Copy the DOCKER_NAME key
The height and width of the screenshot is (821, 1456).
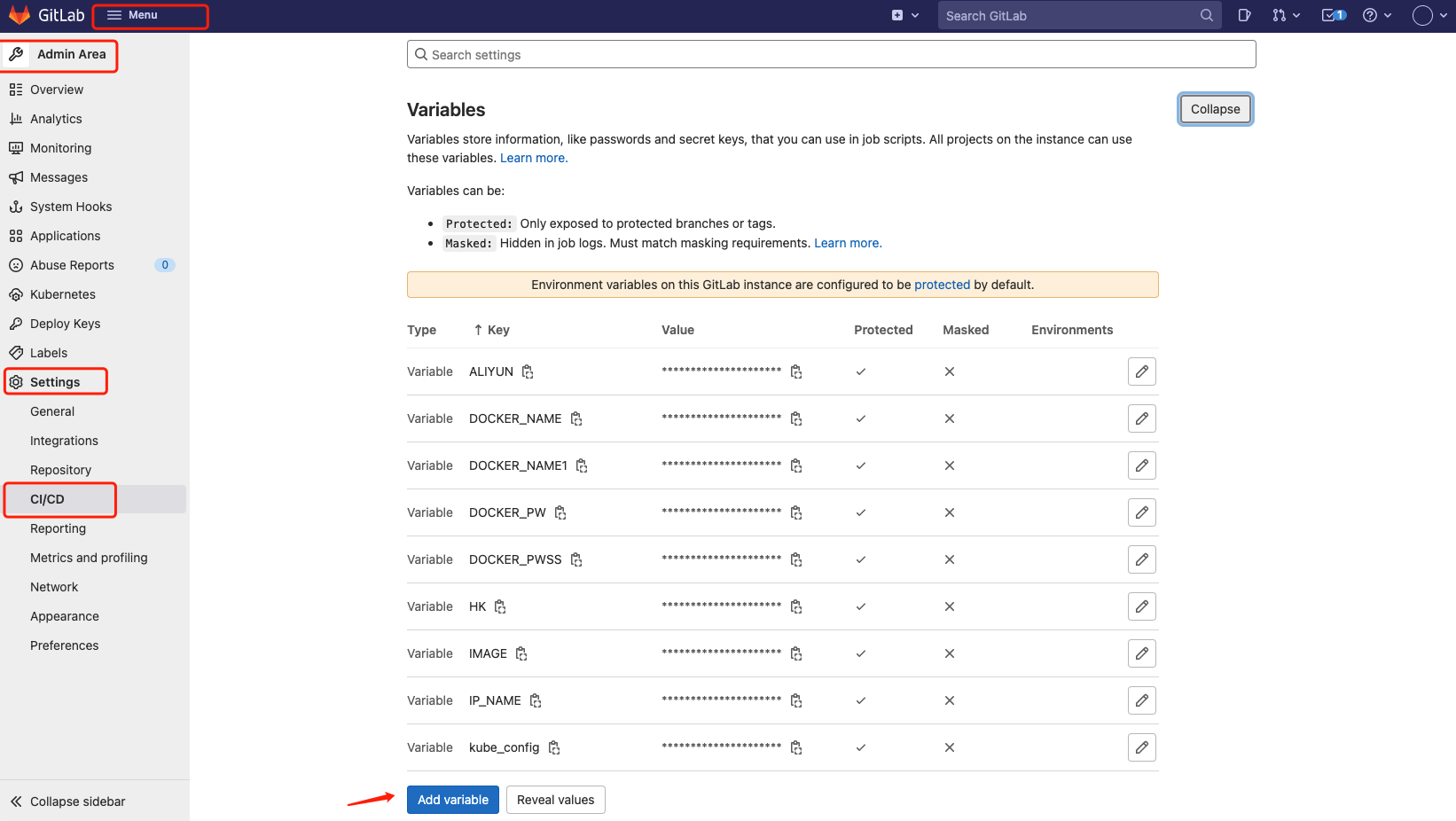(576, 418)
